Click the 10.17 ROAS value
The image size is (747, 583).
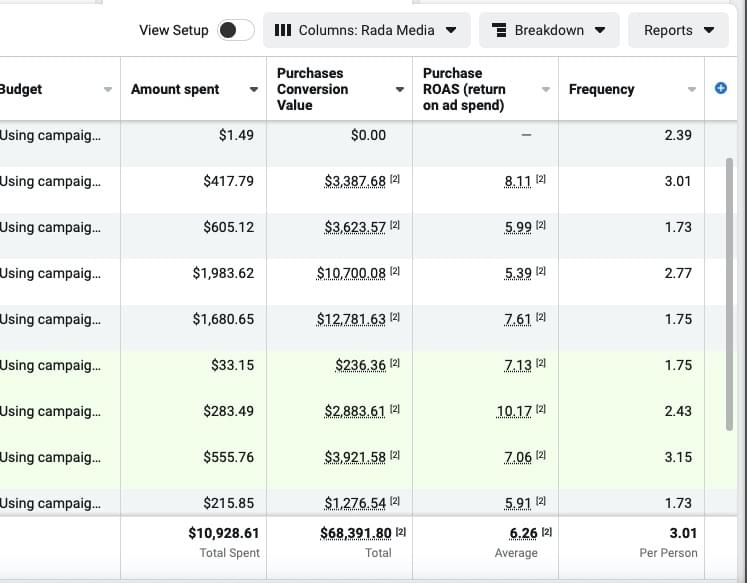(x=514, y=411)
